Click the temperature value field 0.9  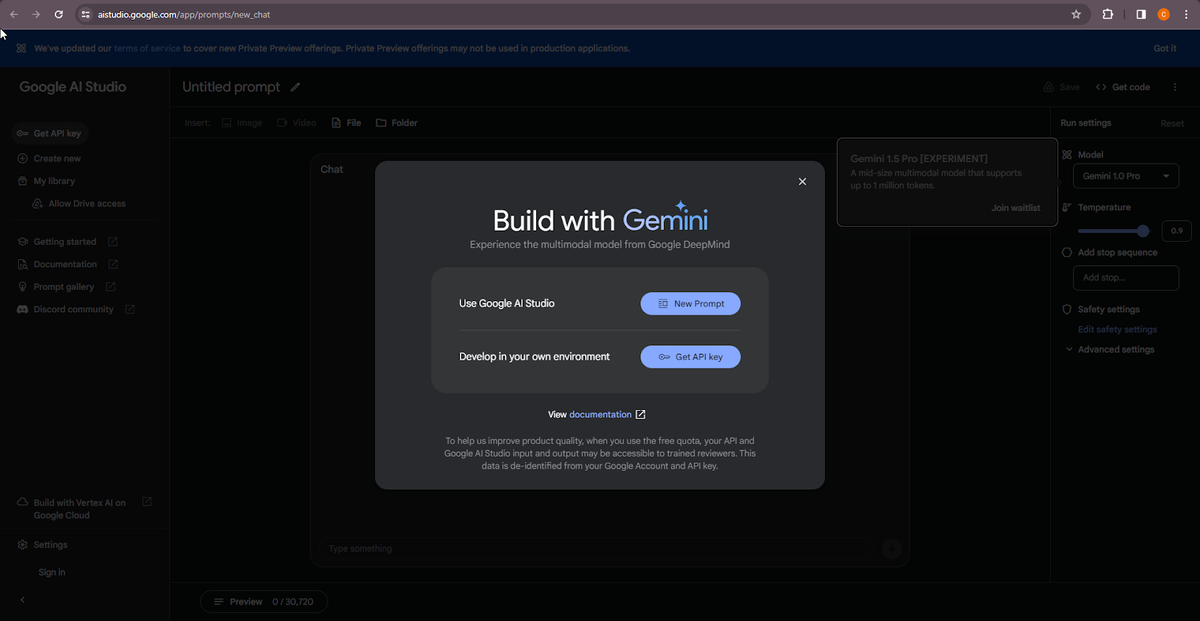point(1176,231)
